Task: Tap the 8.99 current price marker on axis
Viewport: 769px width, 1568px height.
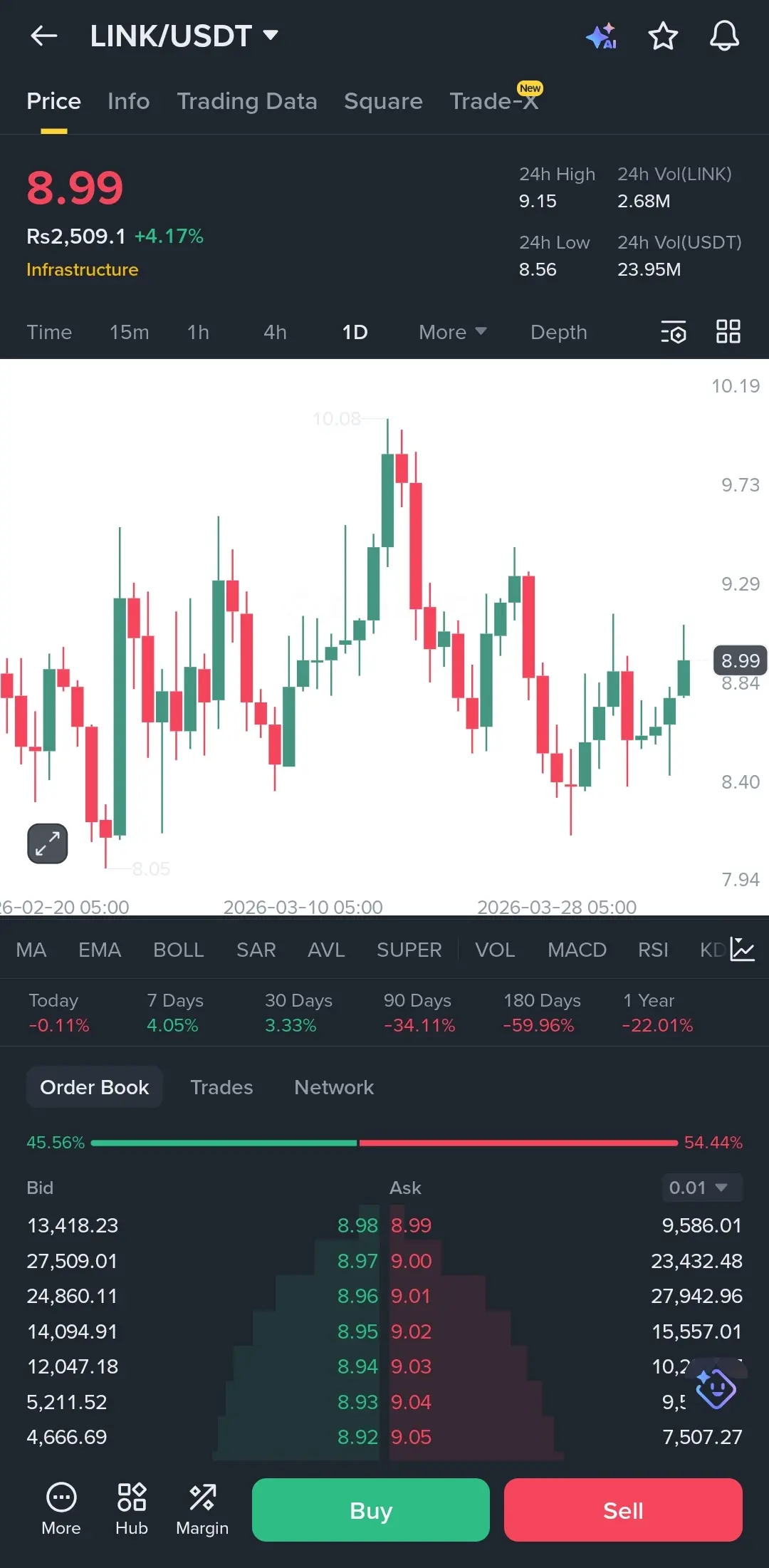Action: tap(741, 660)
